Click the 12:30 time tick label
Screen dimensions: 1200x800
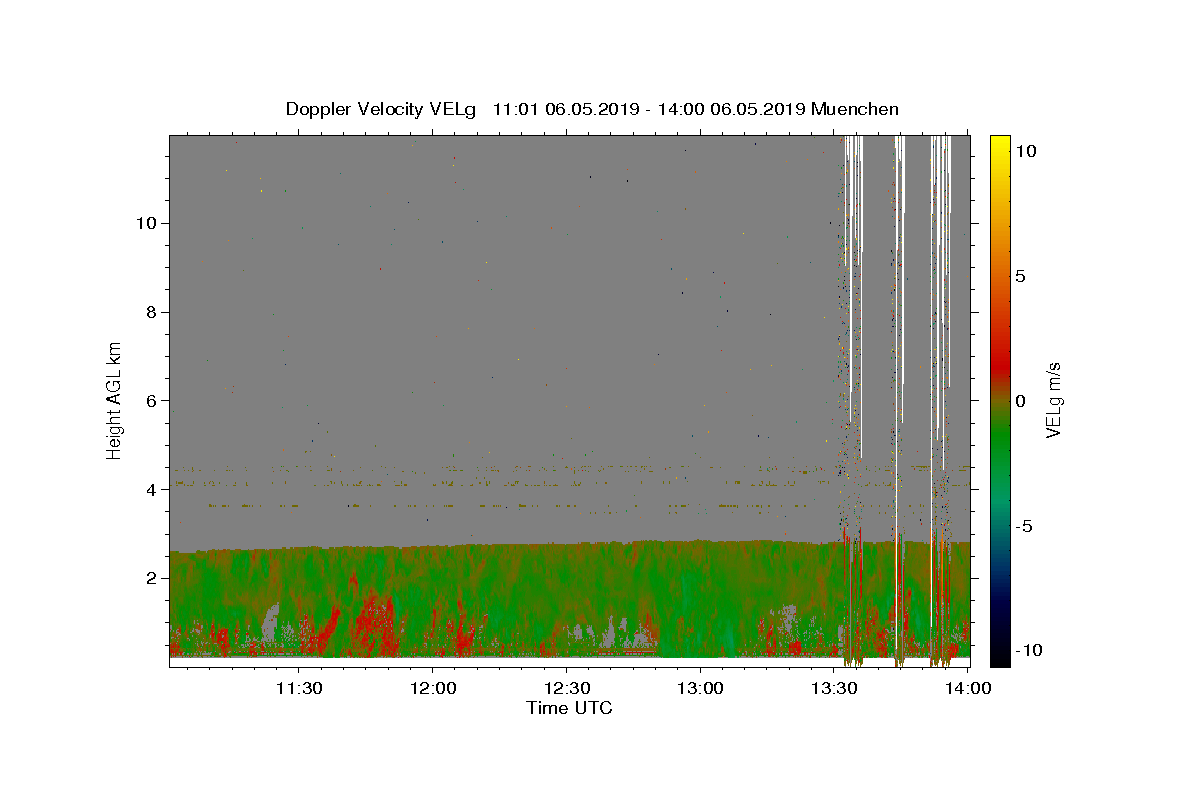(x=566, y=688)
